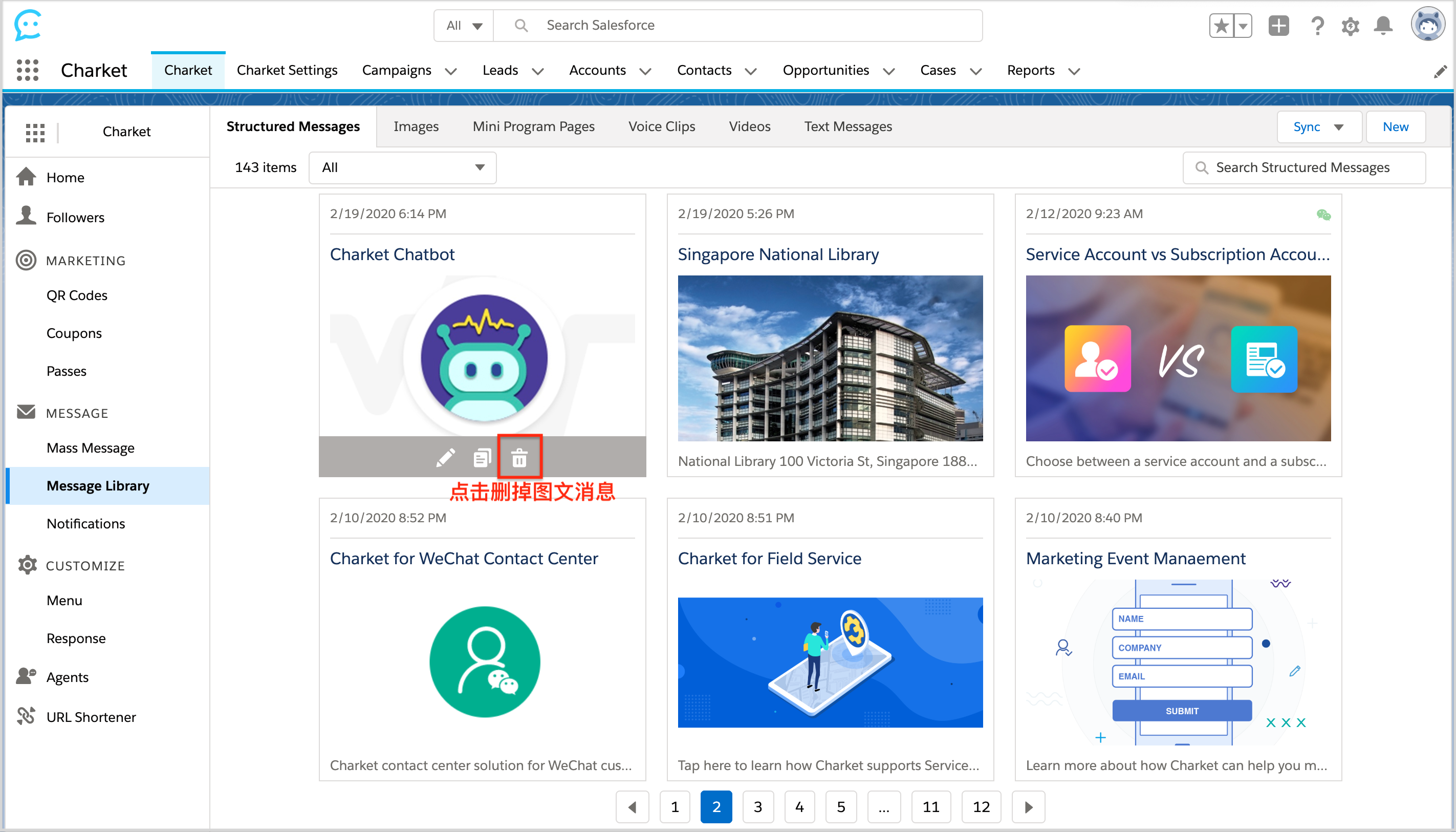Click the pencil icon to edit navigation
This screenshot has height=832, width=1456.
coord(1440,72)
